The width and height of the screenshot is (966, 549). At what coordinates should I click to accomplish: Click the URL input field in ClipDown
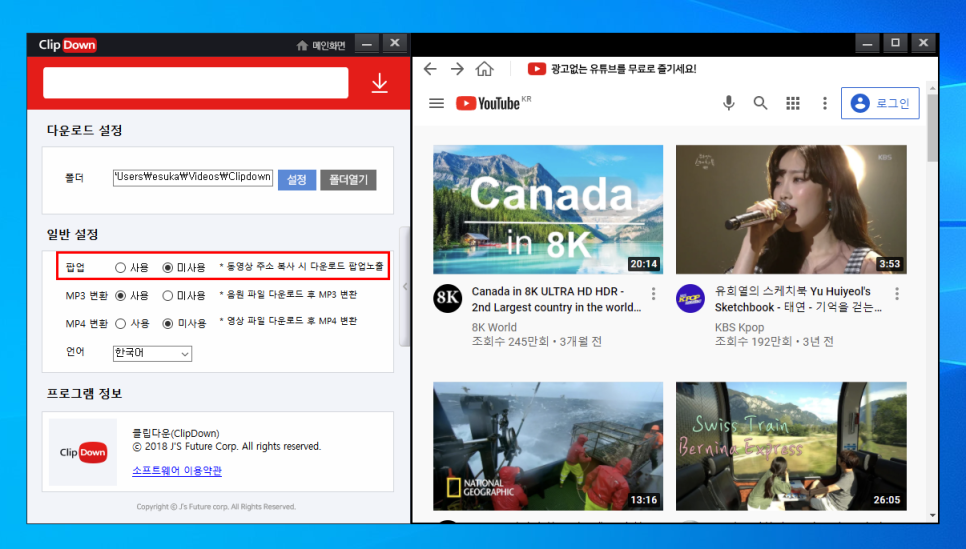[x=195, y=83]
